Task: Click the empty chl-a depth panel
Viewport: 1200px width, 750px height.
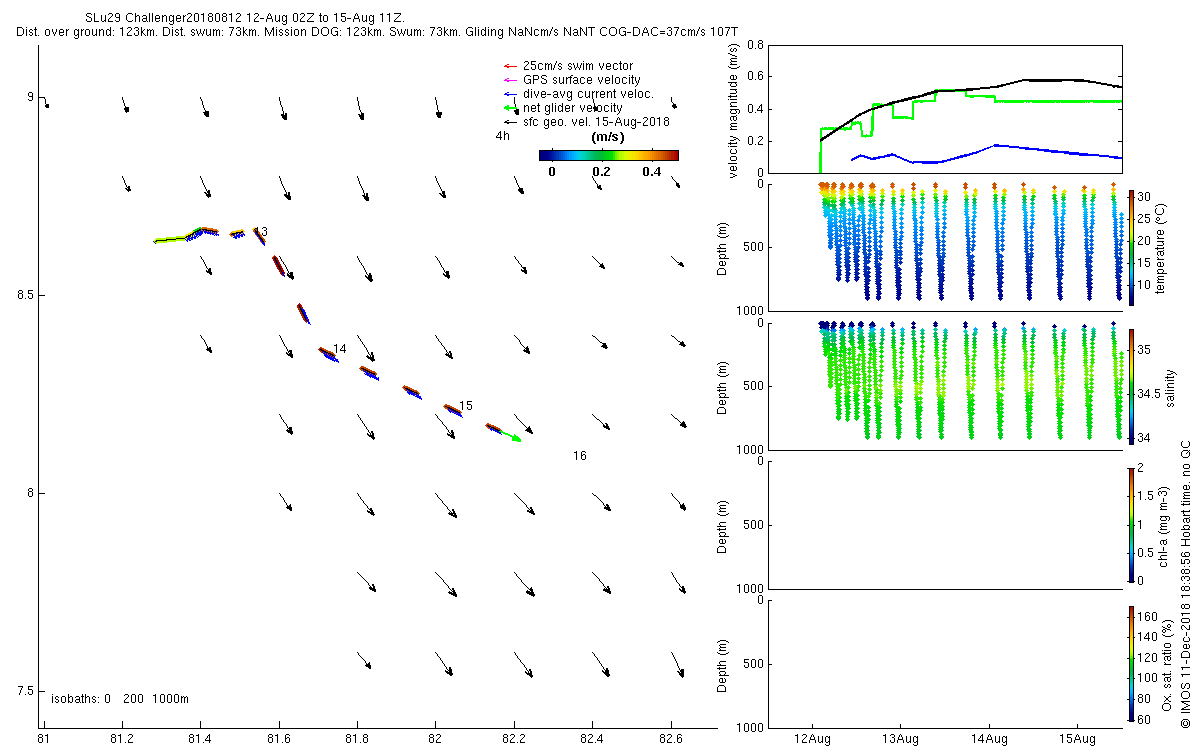Action: pyautogui.click(x=943, y=524)
